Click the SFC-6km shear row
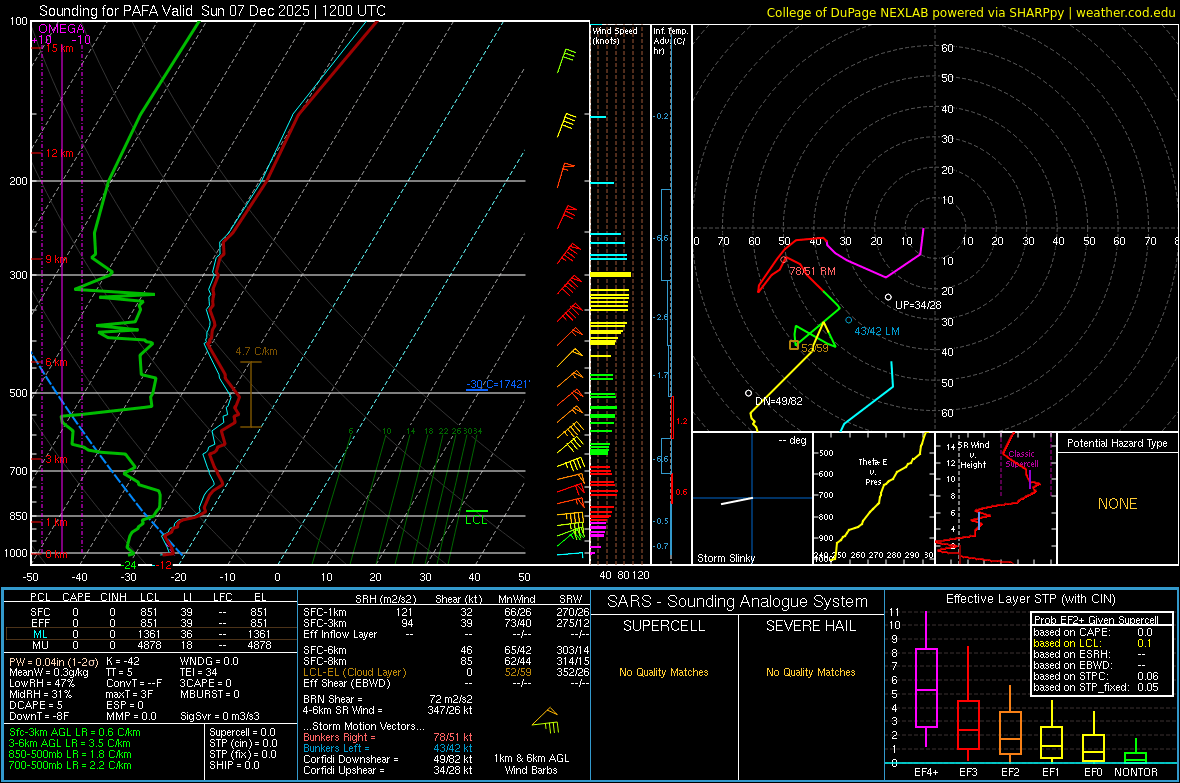This screenshot has width=1180, height=783. coord(446,650)
